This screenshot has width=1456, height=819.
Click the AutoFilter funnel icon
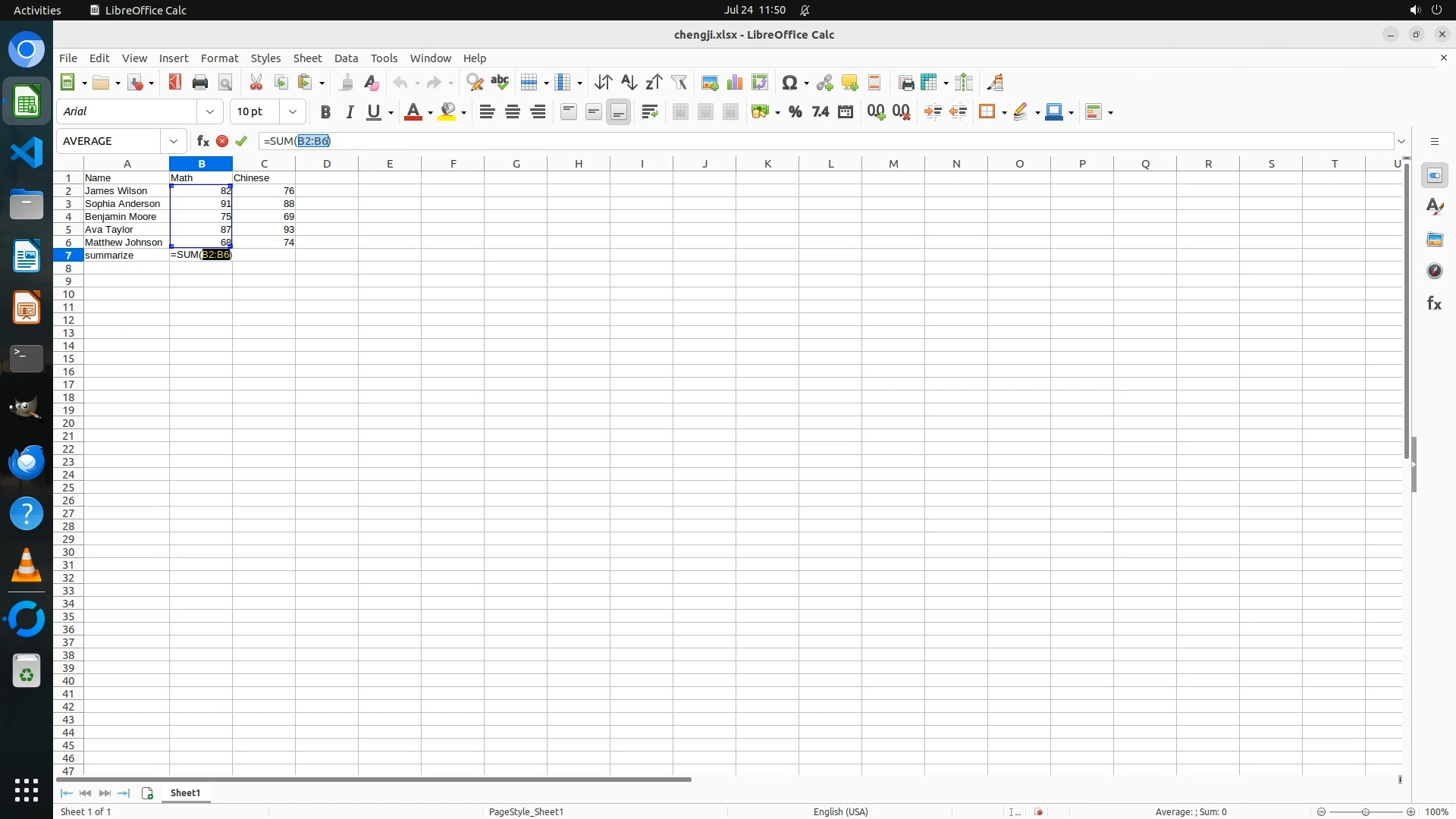tap(679, 83)
